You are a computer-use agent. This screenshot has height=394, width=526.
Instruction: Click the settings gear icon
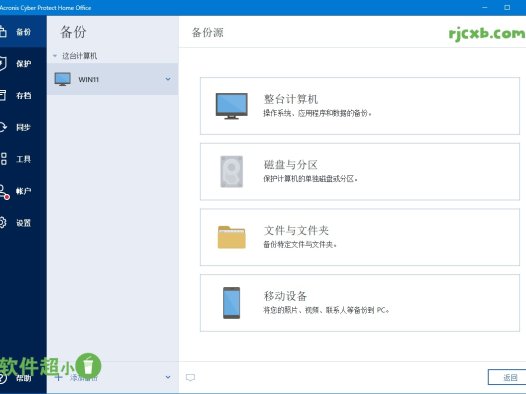click(3, 222)
